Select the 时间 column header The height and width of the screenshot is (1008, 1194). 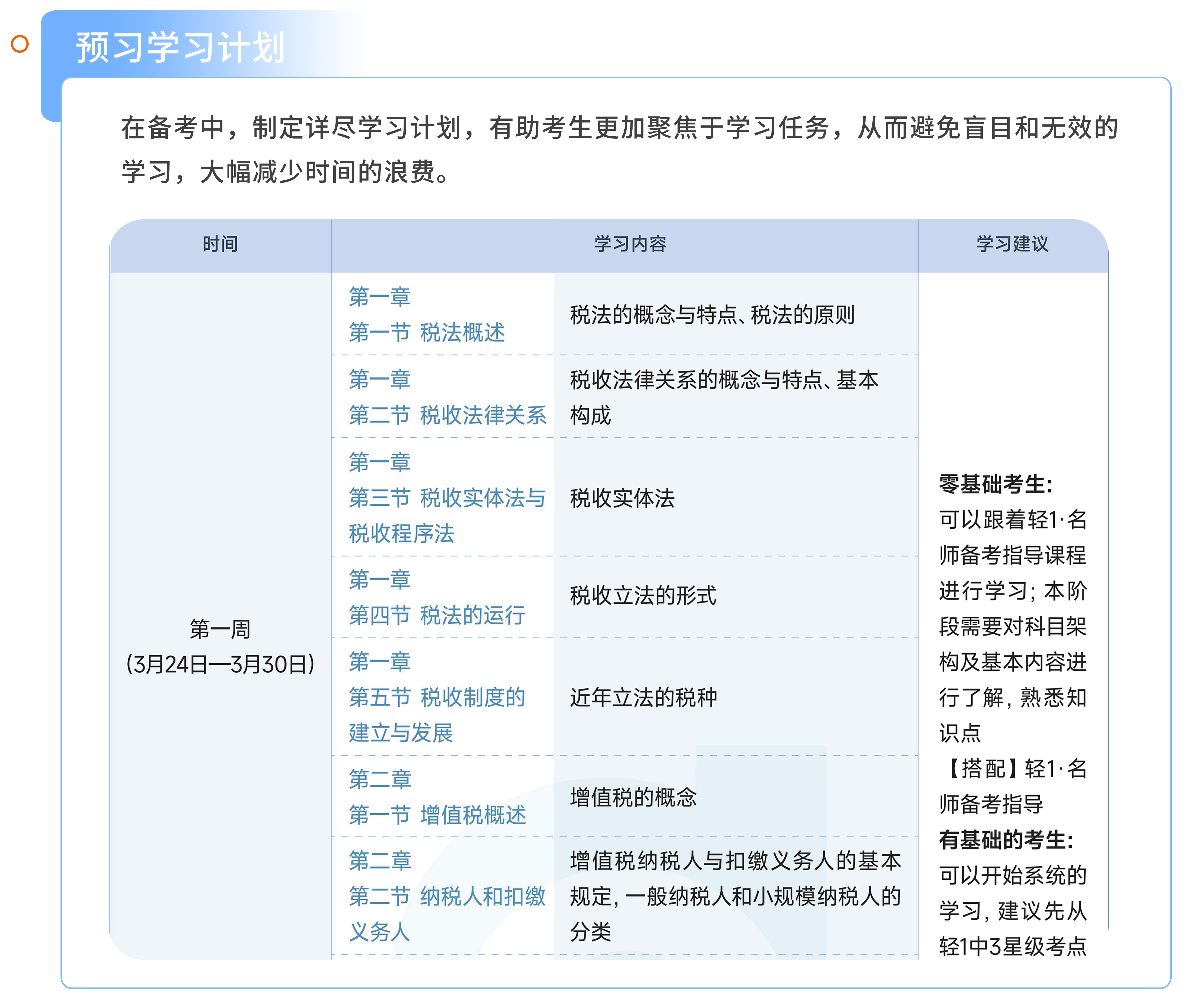[221, 244]
